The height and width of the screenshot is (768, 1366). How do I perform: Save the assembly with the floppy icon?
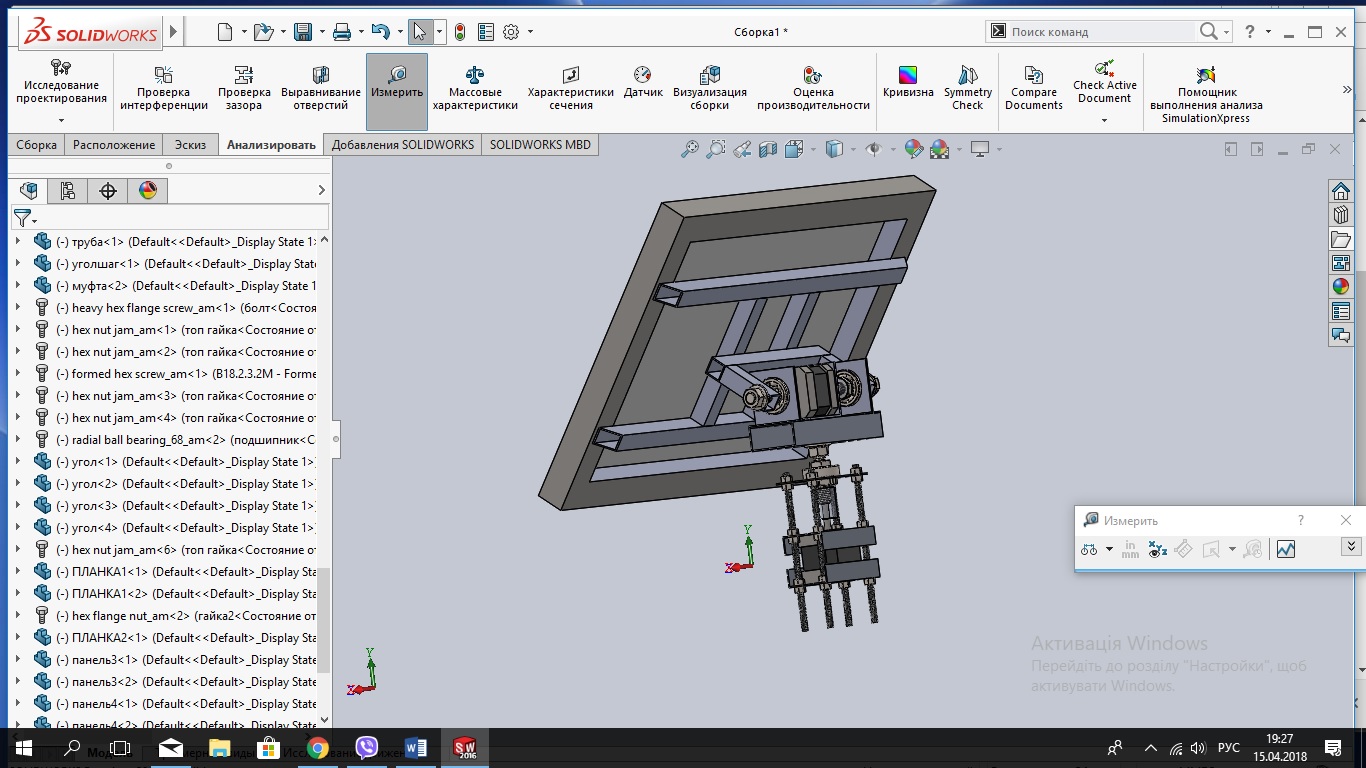click(303, 32)
